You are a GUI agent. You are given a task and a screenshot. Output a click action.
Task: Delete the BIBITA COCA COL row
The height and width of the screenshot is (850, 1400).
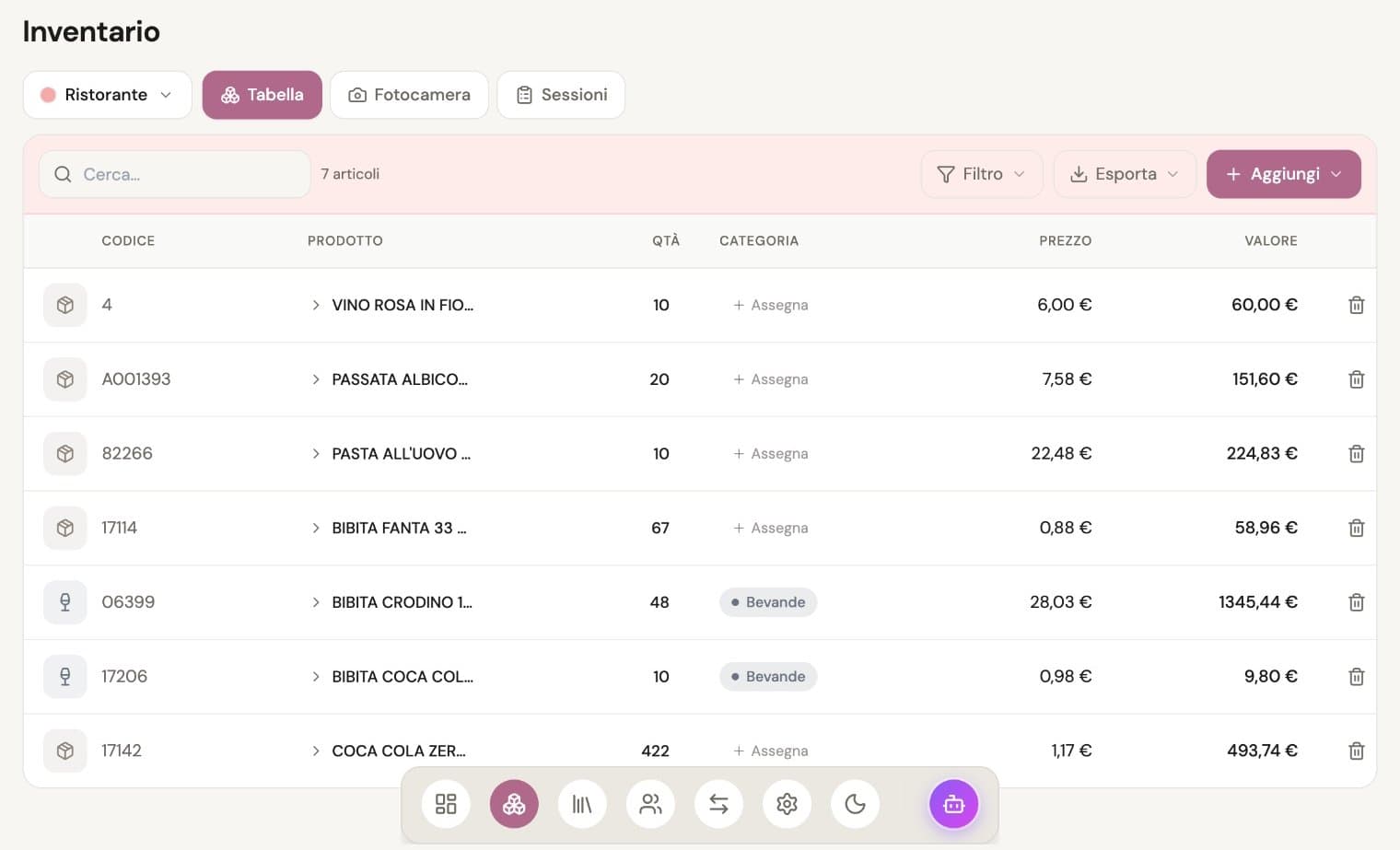point(1356,677)
